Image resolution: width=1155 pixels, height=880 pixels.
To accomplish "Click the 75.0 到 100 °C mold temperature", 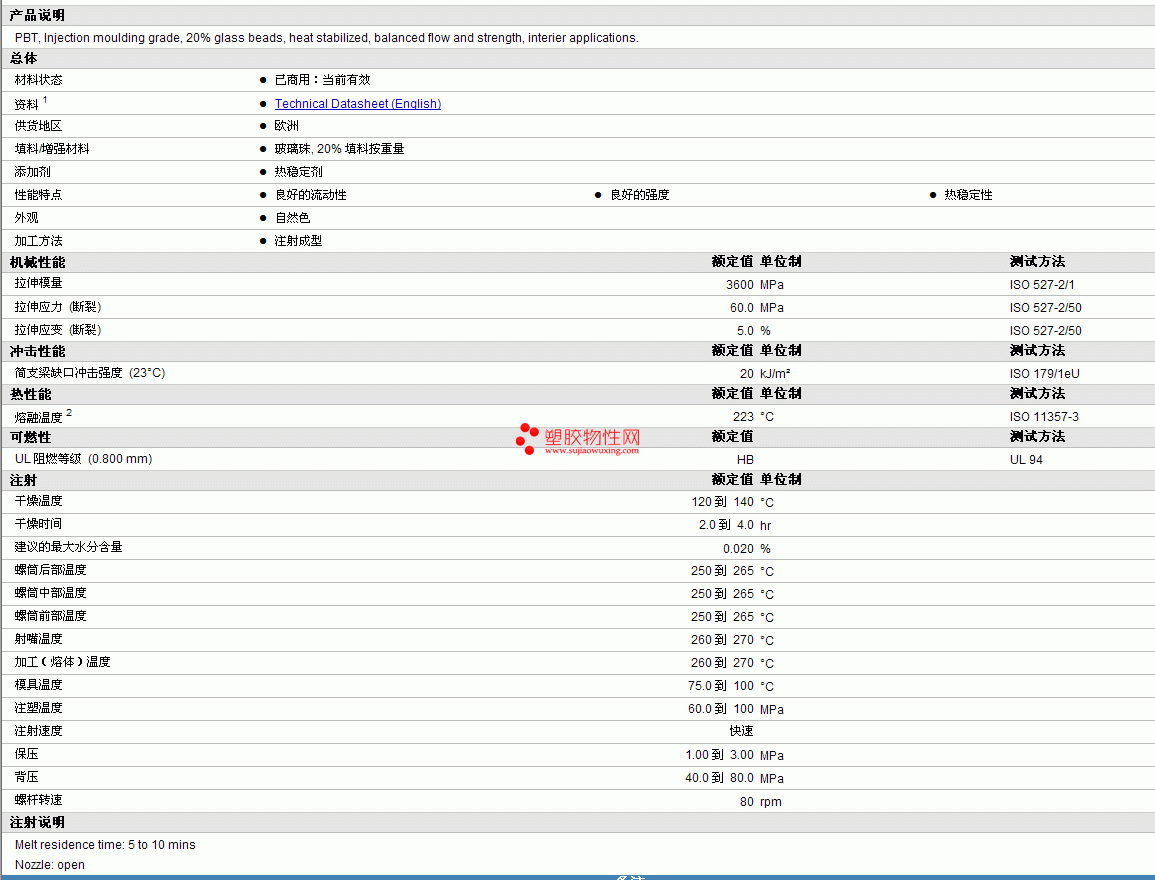I will click(731, 686).
